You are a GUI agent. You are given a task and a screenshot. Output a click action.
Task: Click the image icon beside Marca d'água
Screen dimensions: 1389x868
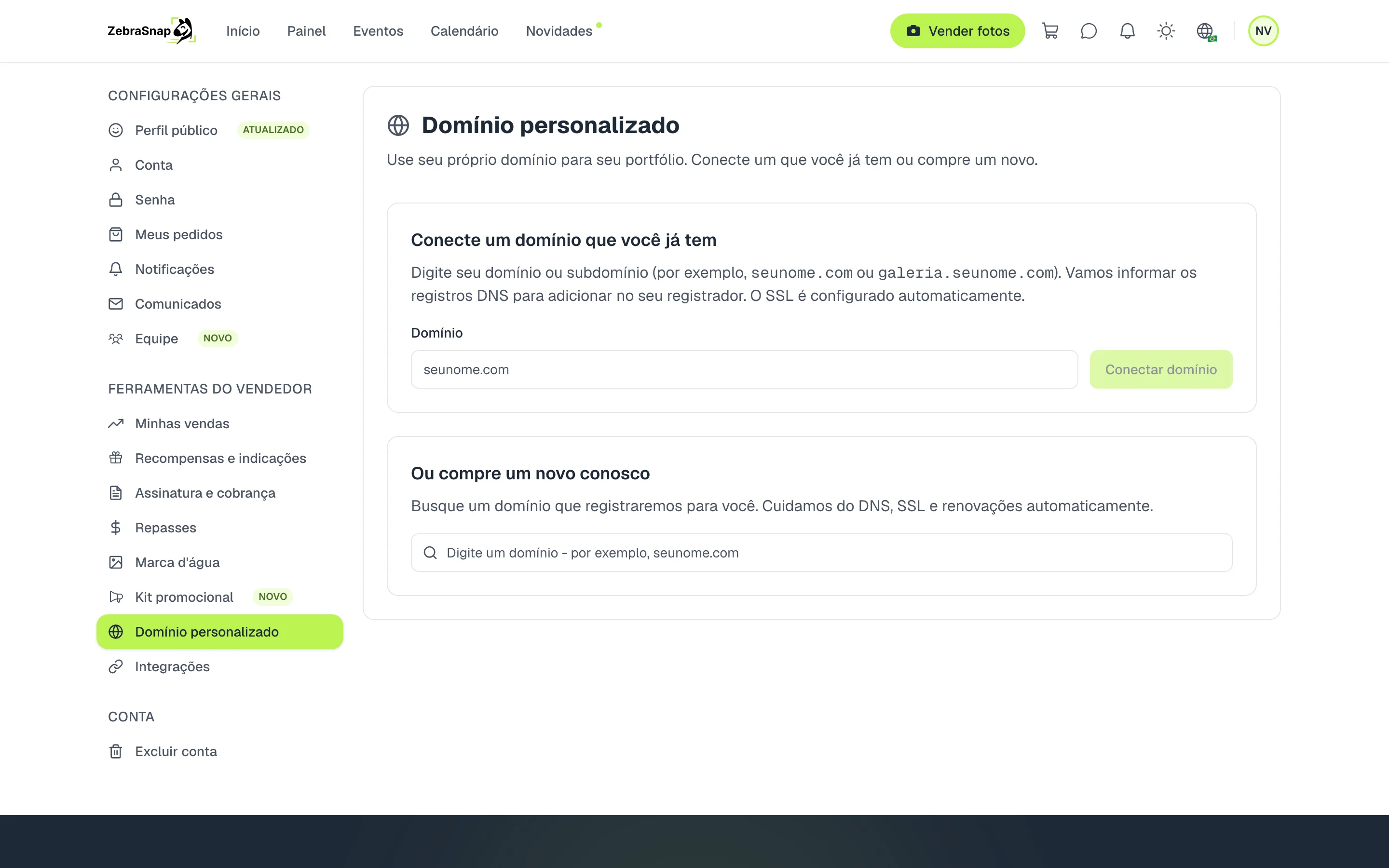[116, 563]
